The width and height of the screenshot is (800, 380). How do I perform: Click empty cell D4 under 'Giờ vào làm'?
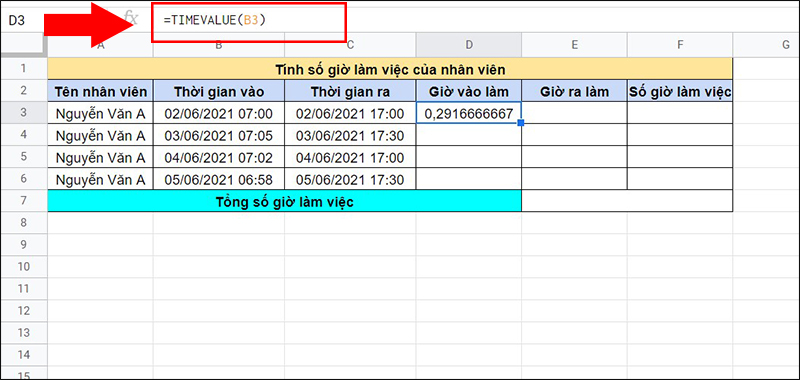coord(469,135)
